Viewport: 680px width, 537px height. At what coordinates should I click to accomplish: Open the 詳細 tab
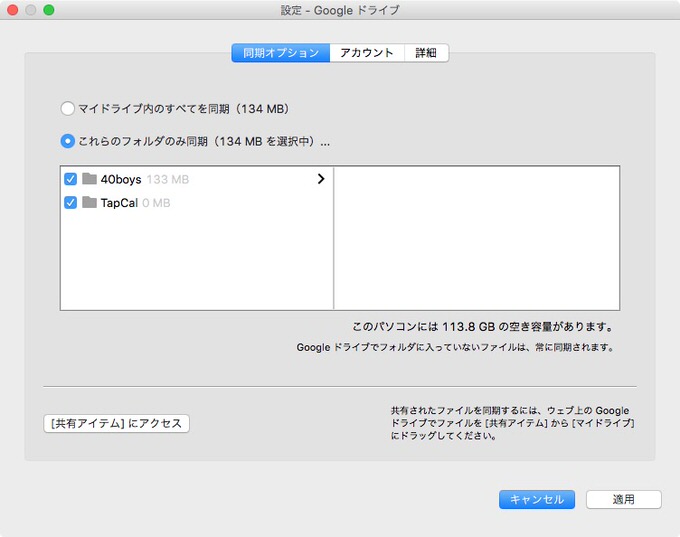tap(426, 53)
